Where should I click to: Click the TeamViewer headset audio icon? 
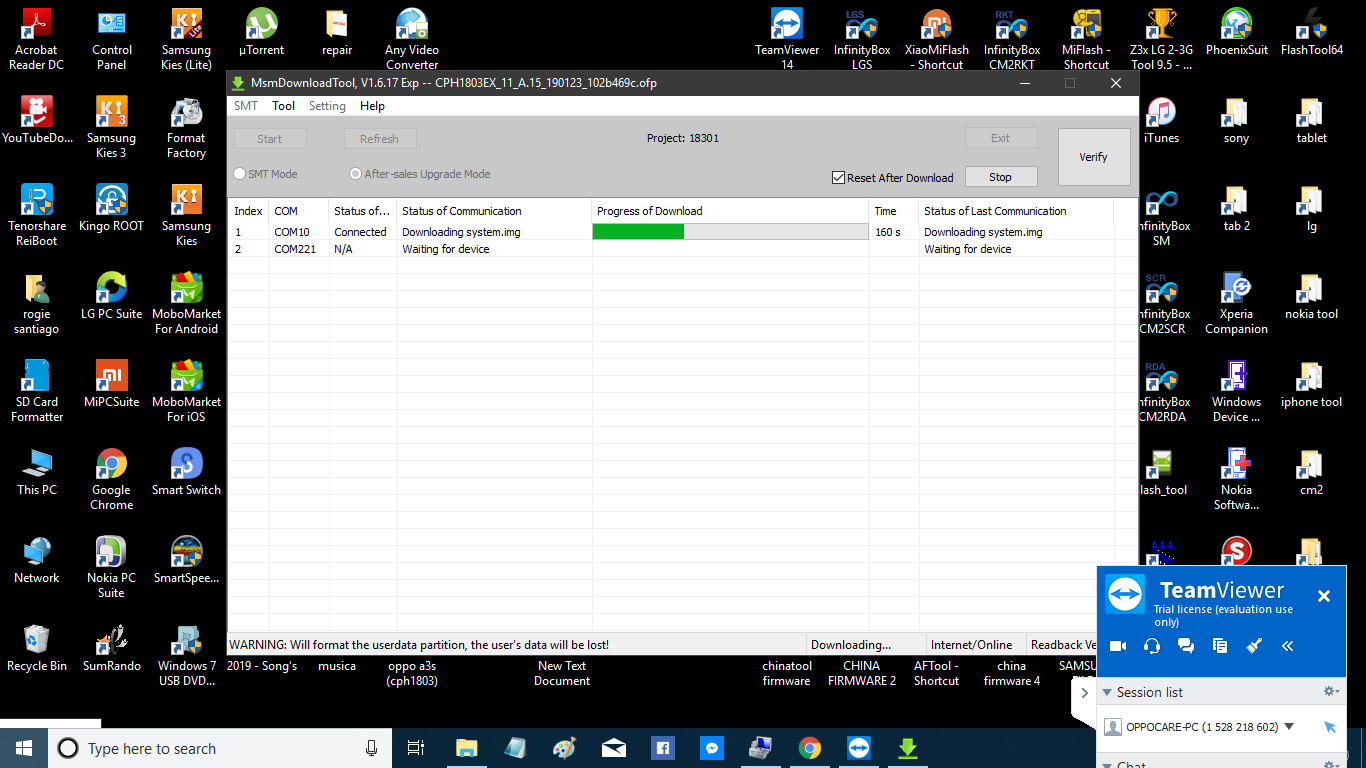tap(1152, 646)
